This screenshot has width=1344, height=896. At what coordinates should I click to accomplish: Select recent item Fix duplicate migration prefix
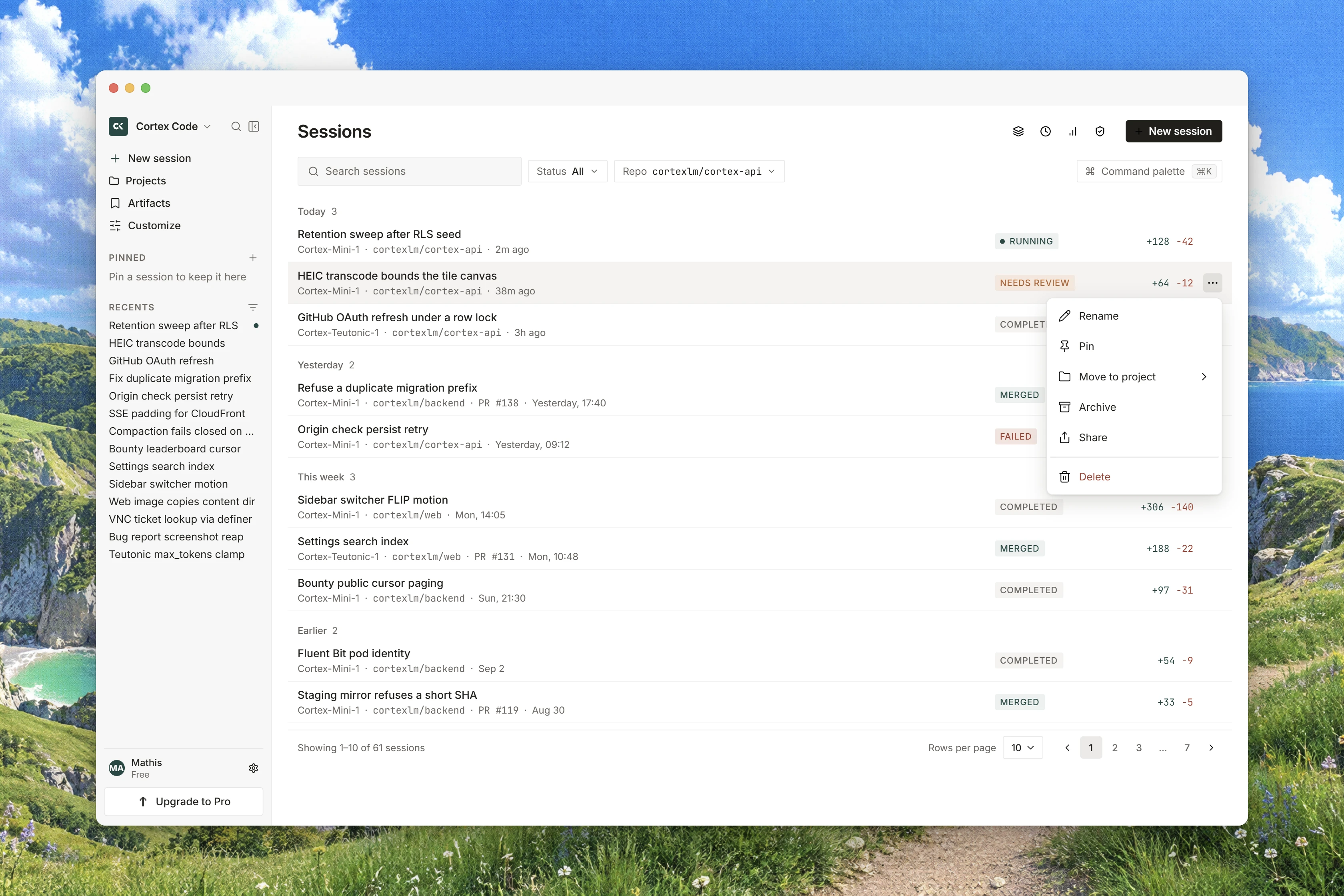pos(183,378)
